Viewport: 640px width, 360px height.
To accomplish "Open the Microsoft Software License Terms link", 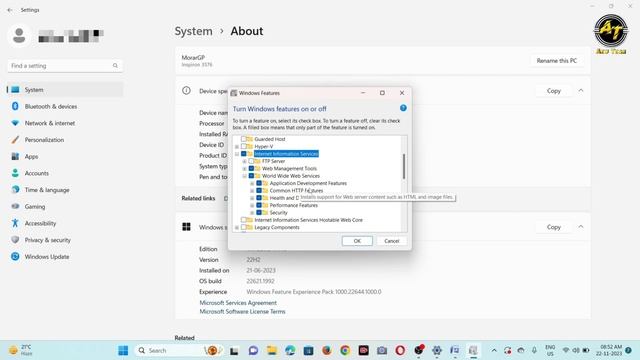I will [242, 311].
